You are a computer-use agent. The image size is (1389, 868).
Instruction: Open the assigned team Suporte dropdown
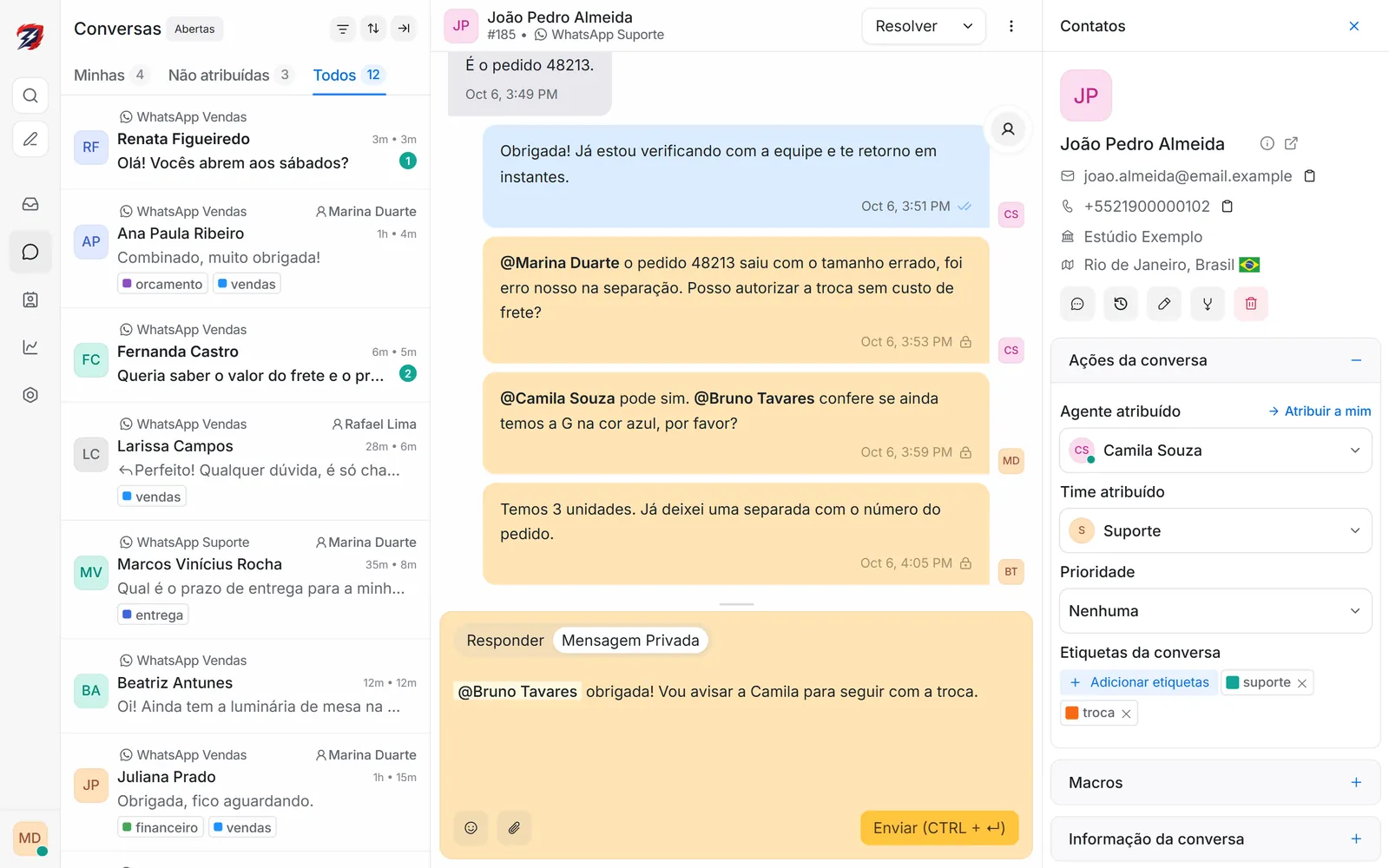tap(1215, 530)
